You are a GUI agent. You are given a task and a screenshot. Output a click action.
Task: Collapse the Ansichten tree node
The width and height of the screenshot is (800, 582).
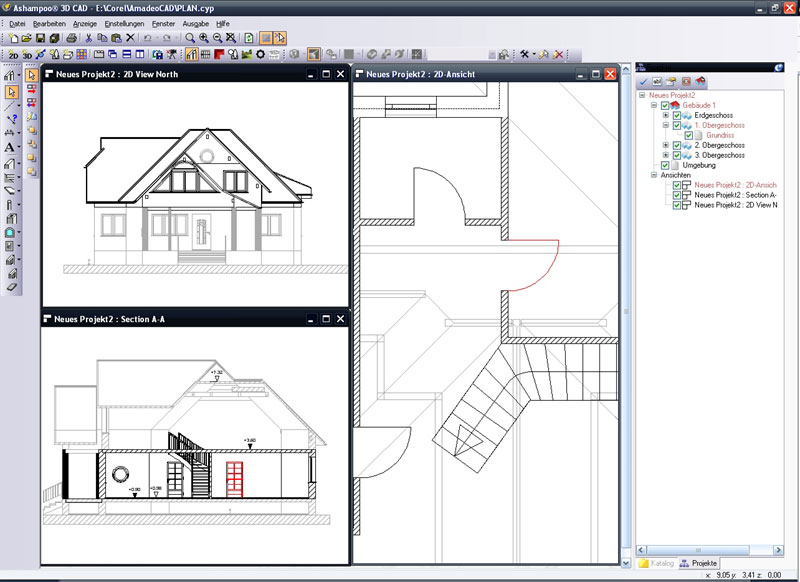pyautogui.click(x=654, y=175)
